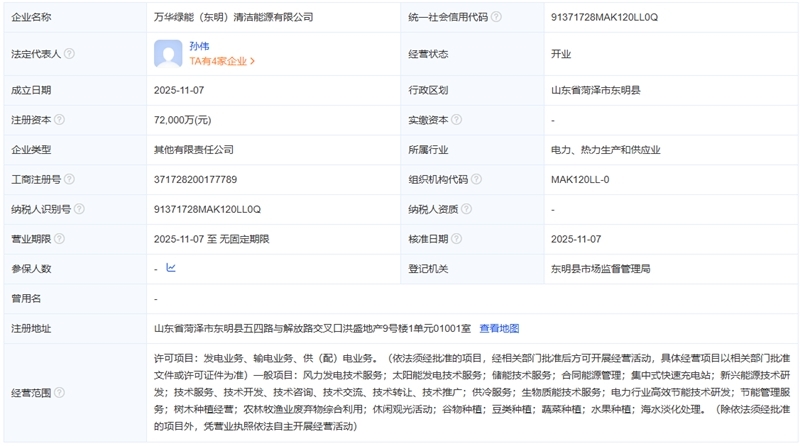Open the 核准日期 help icon
The width and height of the screenshot is (800, 446).
[x=458, y=239]
